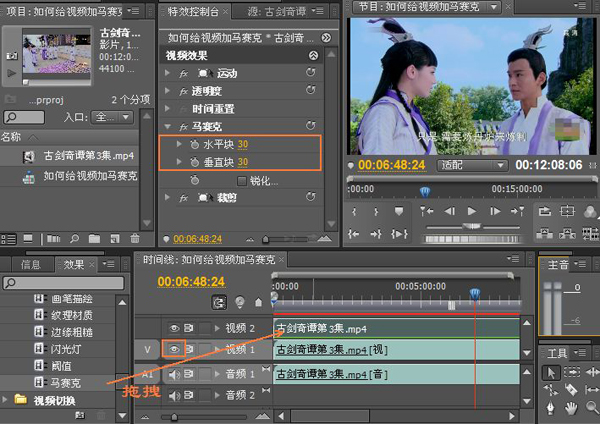
Task: Click the timeline zoom slider handle
Action: pos(174,417)
